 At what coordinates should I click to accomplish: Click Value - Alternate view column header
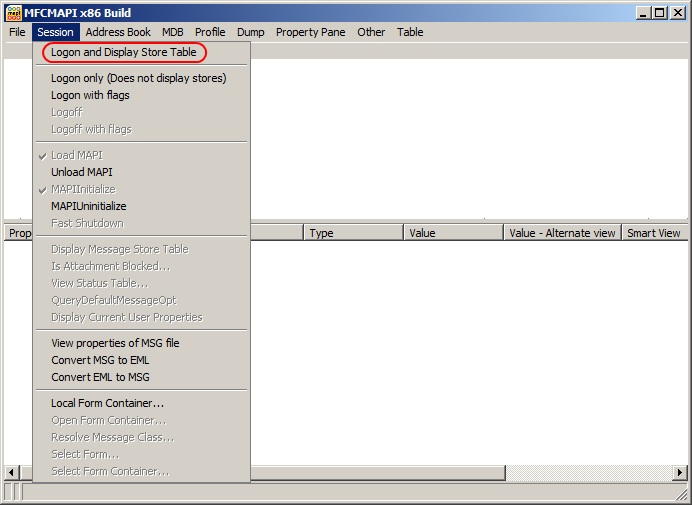(x=563, y=233)
